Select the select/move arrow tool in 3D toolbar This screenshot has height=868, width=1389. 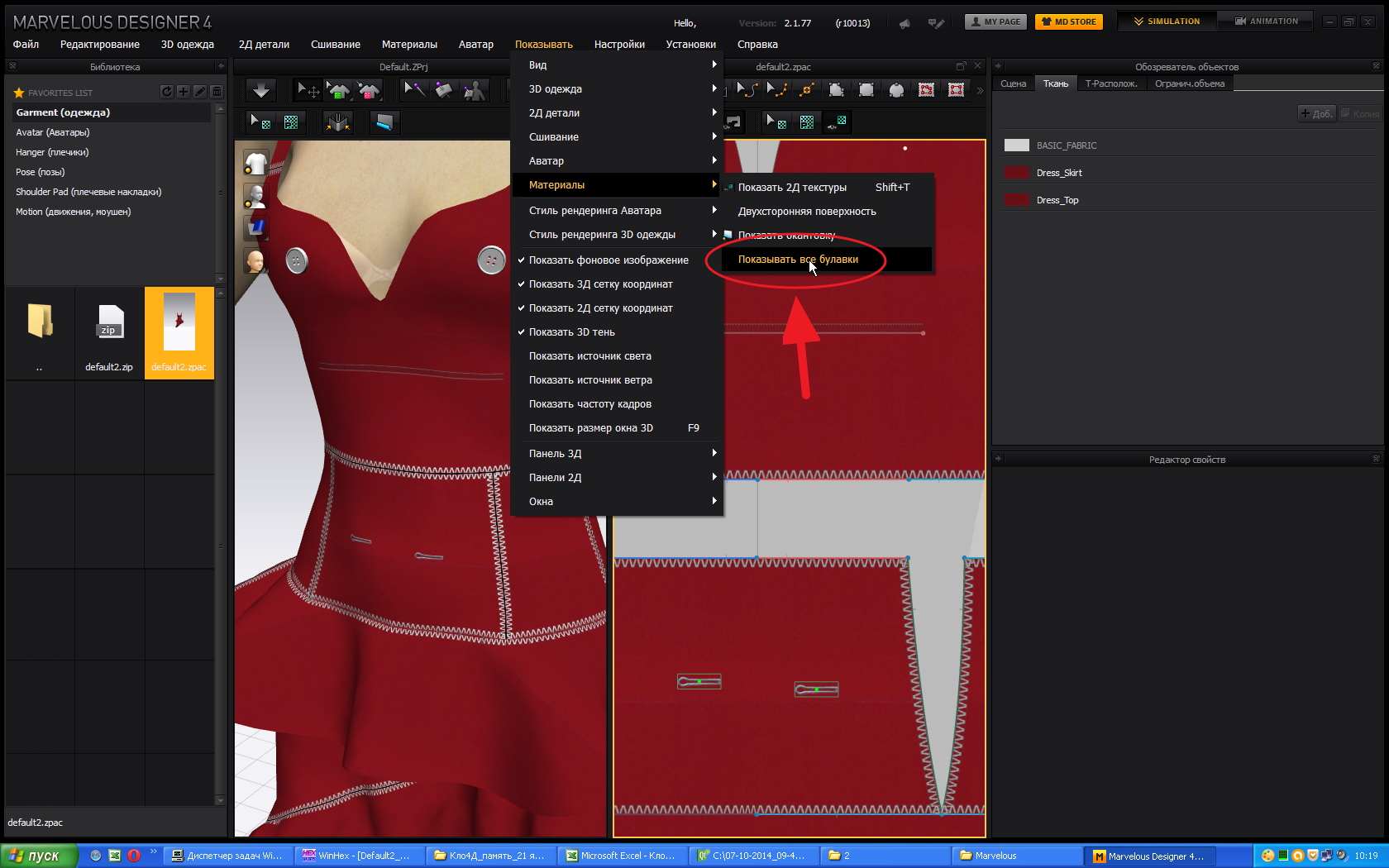point(308,90)
